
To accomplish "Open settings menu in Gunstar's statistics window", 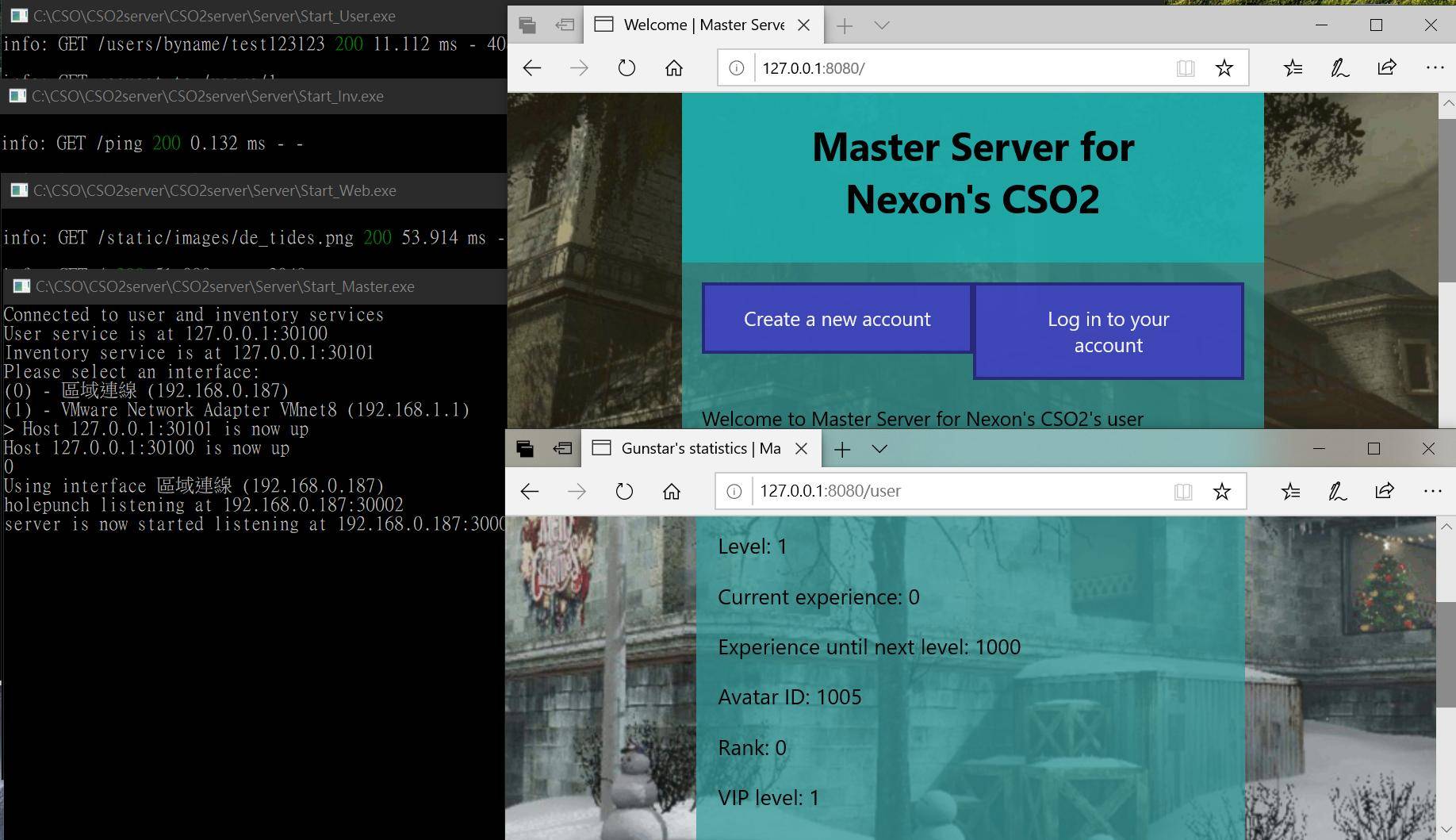I will (x=1432, y=492).
